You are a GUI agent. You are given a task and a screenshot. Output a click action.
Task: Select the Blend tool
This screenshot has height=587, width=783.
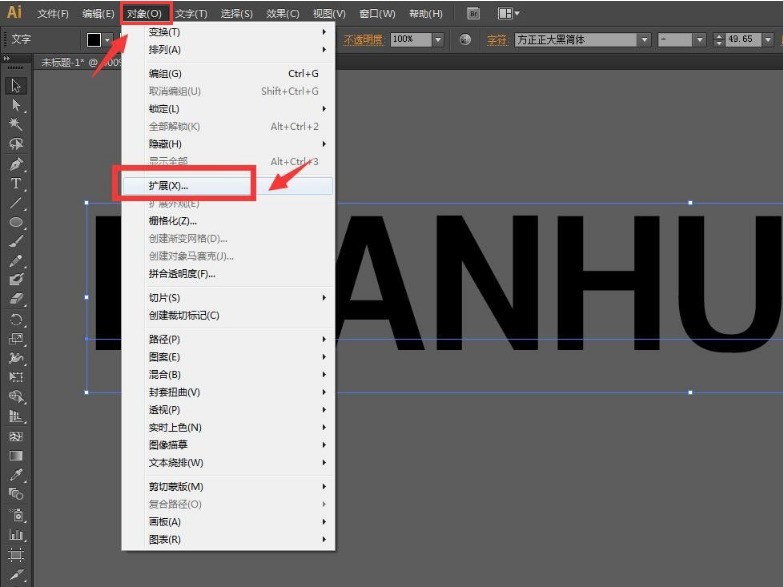point(16,495)
